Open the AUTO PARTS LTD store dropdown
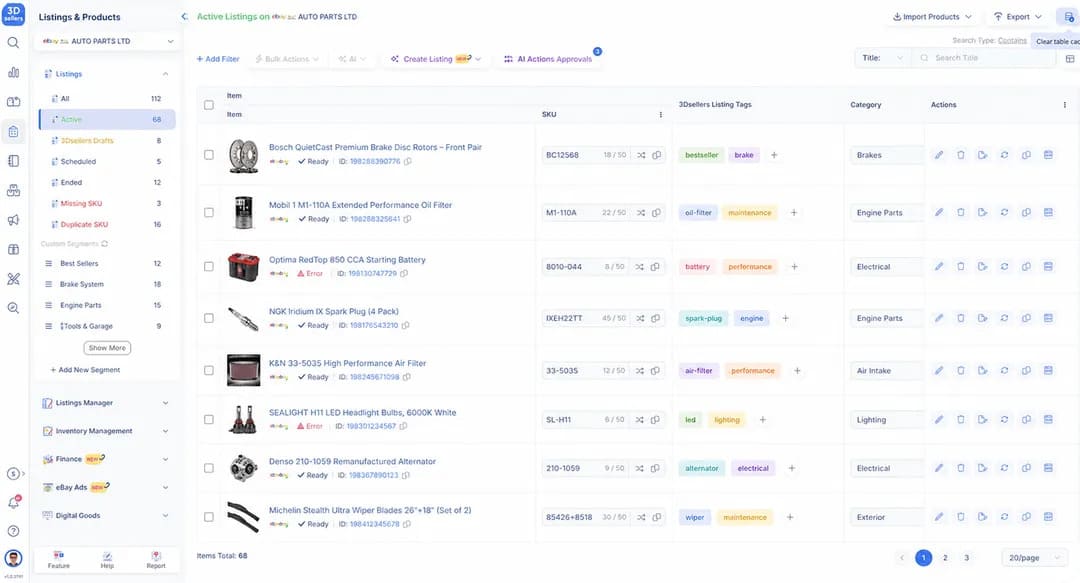This screenshot has width=1080, height=583. [x=107, y=41]
